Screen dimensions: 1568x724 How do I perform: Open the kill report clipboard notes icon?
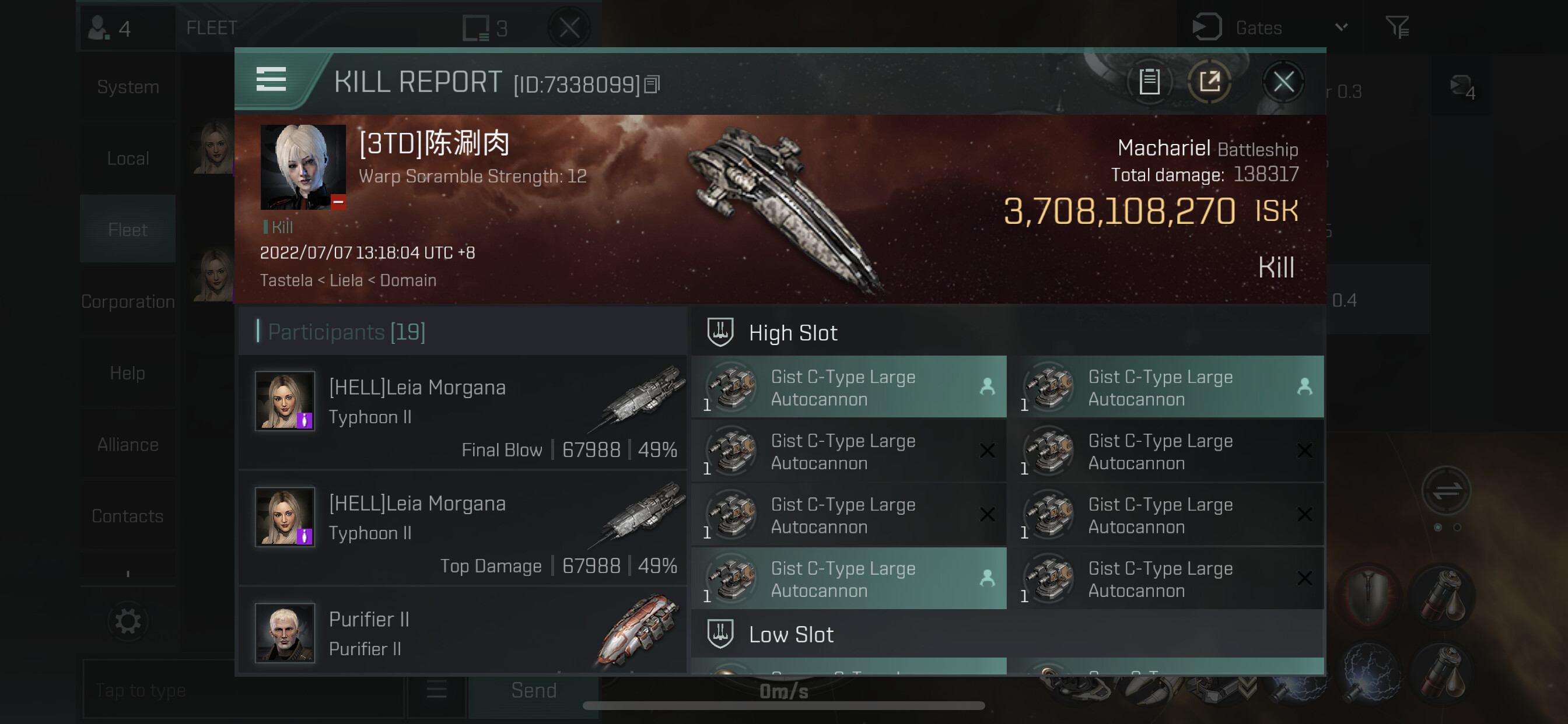(1149, 82)
